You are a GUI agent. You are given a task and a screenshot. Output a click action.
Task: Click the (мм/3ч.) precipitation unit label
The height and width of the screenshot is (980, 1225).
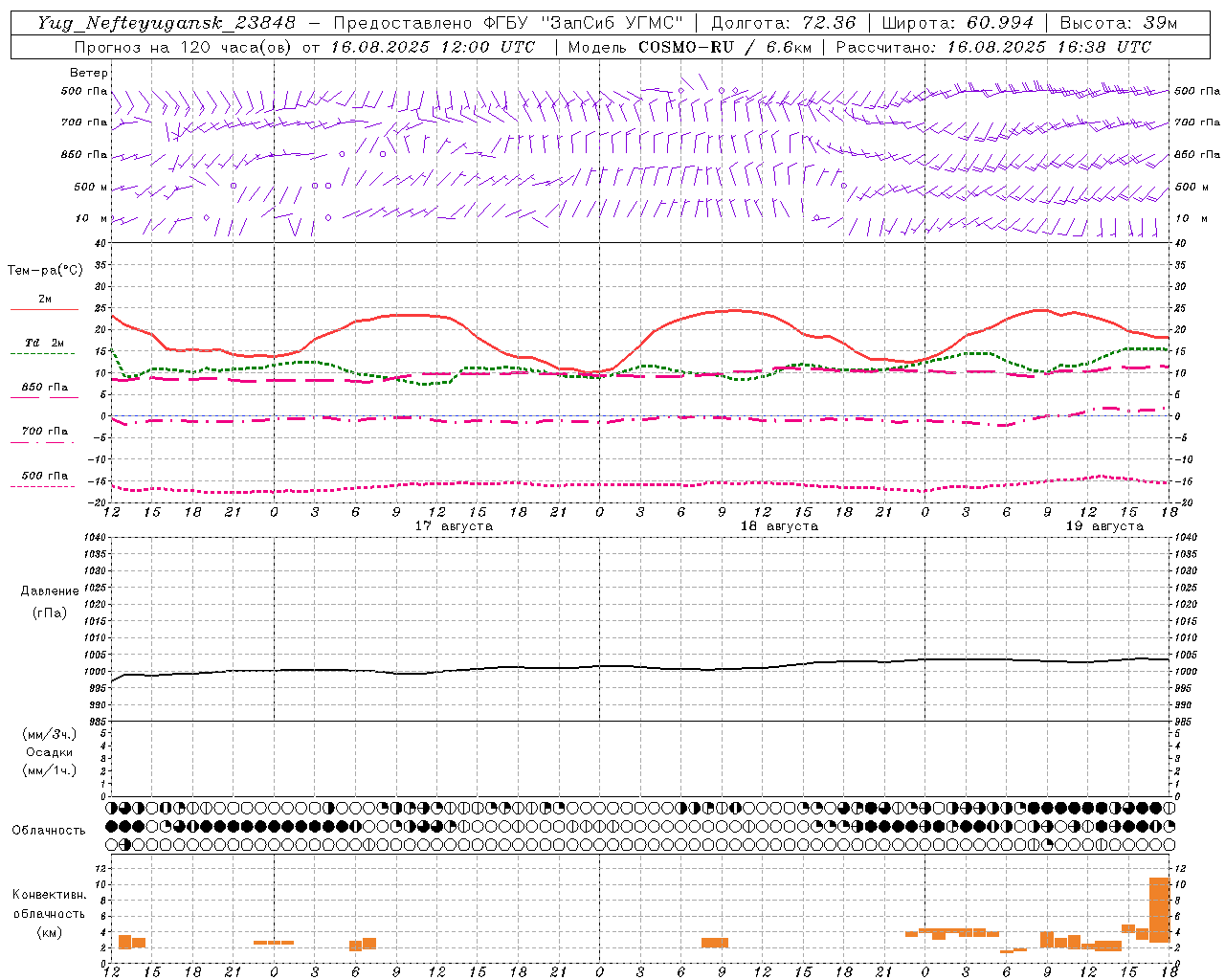tap(50, 734)
